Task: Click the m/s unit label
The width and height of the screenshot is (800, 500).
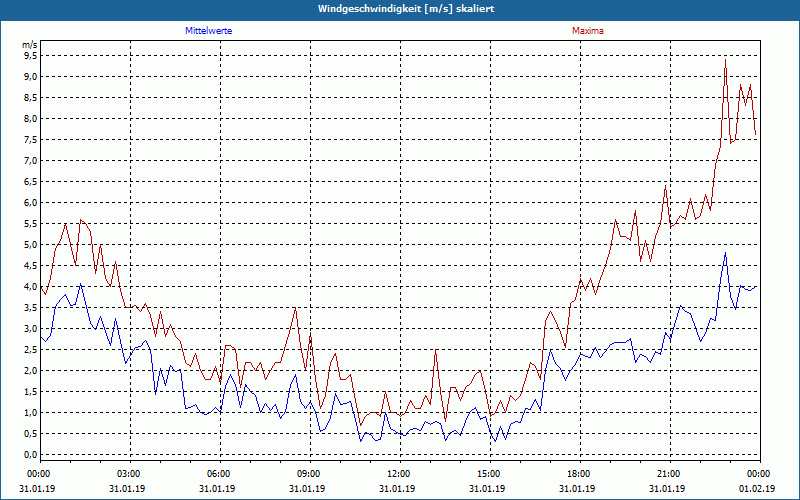Action: point(30,45)
